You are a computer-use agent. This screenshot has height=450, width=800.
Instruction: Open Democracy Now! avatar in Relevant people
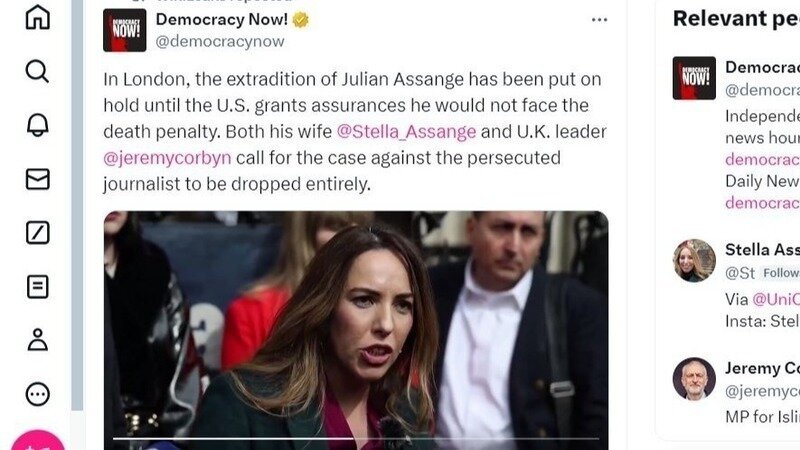tap(694, 78)
